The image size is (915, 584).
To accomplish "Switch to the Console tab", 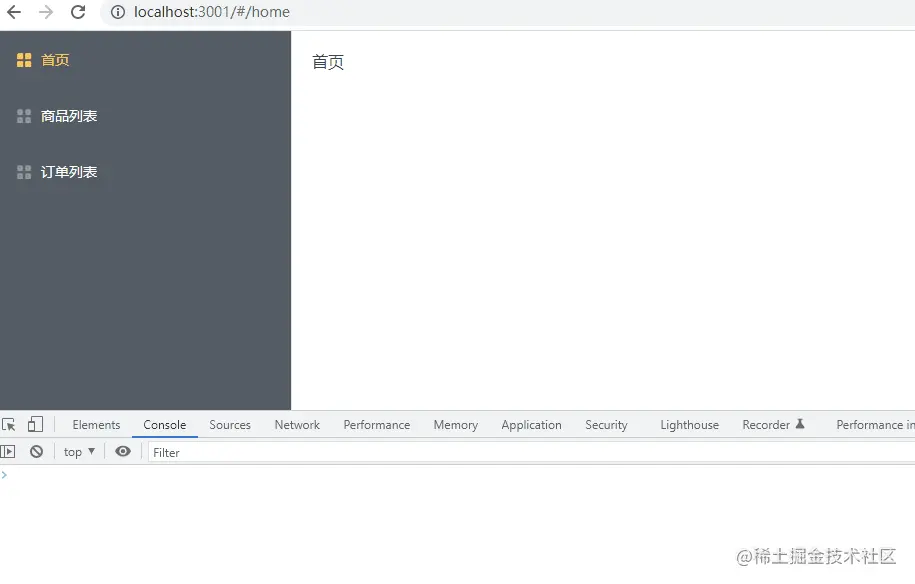I will 165,425.
